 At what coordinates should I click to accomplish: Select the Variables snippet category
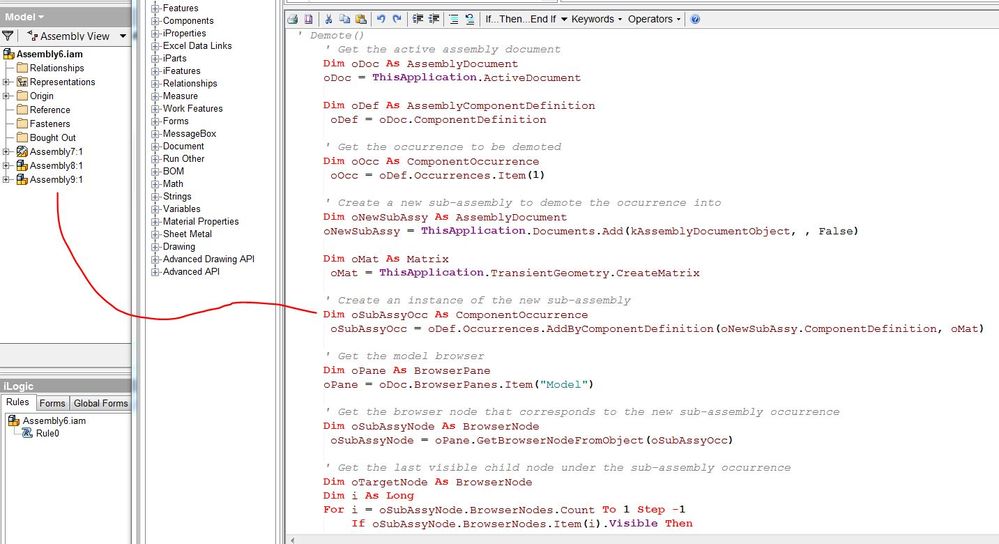tap(182, 209)
